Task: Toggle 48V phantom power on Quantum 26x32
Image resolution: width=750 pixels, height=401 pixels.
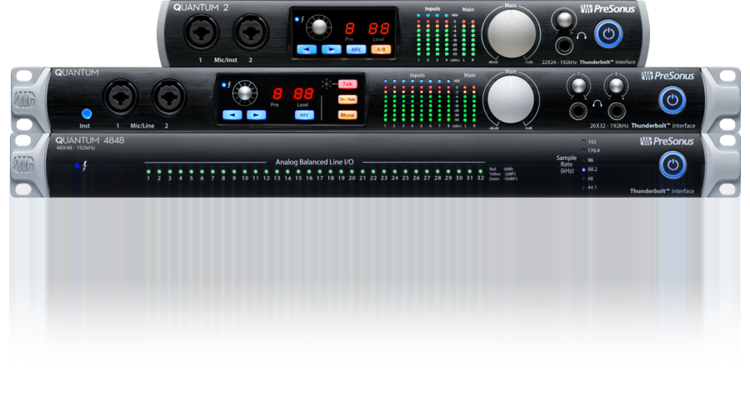Action: coord(303,115)
